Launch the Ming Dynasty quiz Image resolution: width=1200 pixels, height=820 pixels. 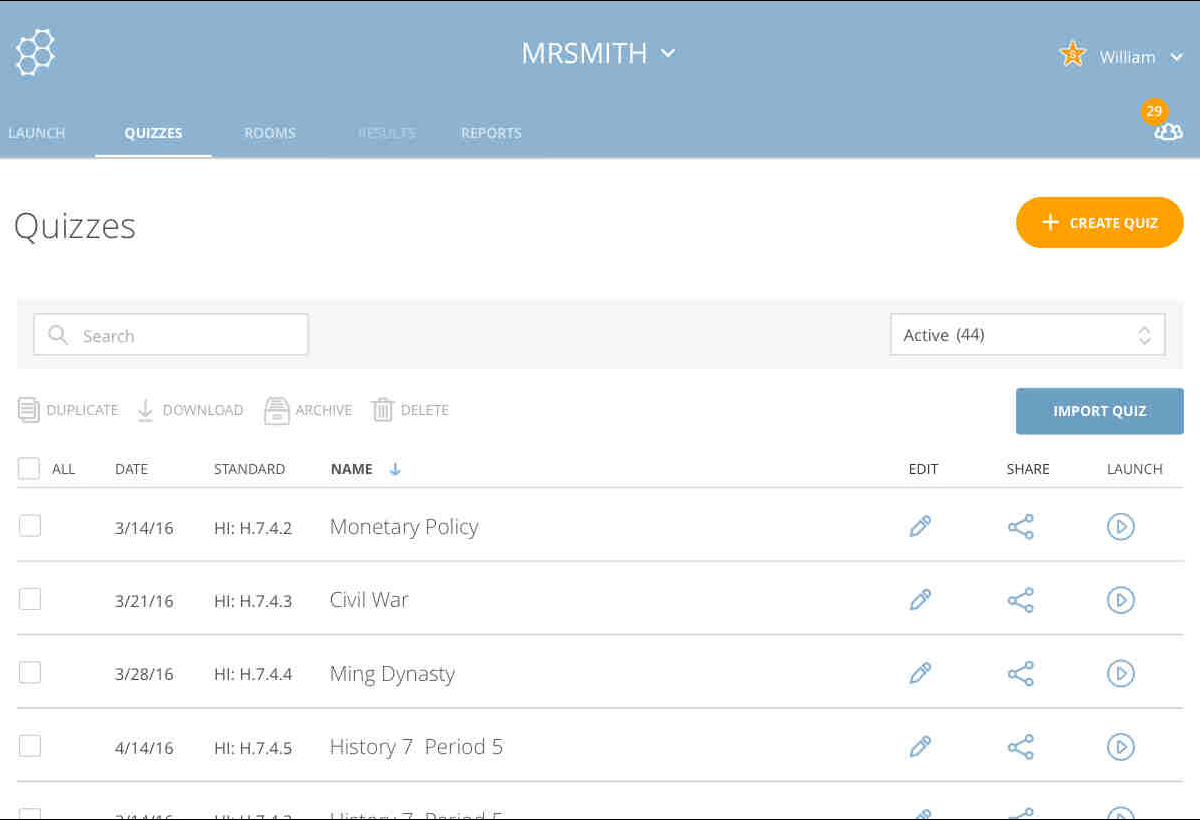pyautogui.click(x=1120, y=674)
